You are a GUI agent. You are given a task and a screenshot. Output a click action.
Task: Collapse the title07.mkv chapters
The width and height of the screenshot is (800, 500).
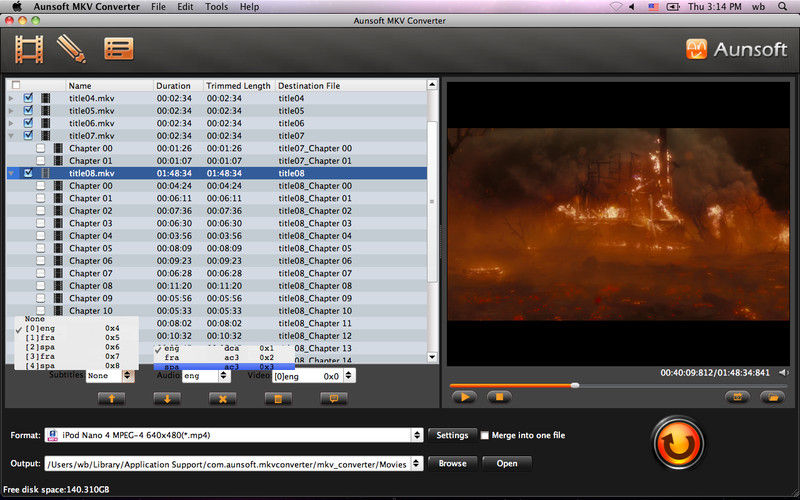(x=11, y=136)
